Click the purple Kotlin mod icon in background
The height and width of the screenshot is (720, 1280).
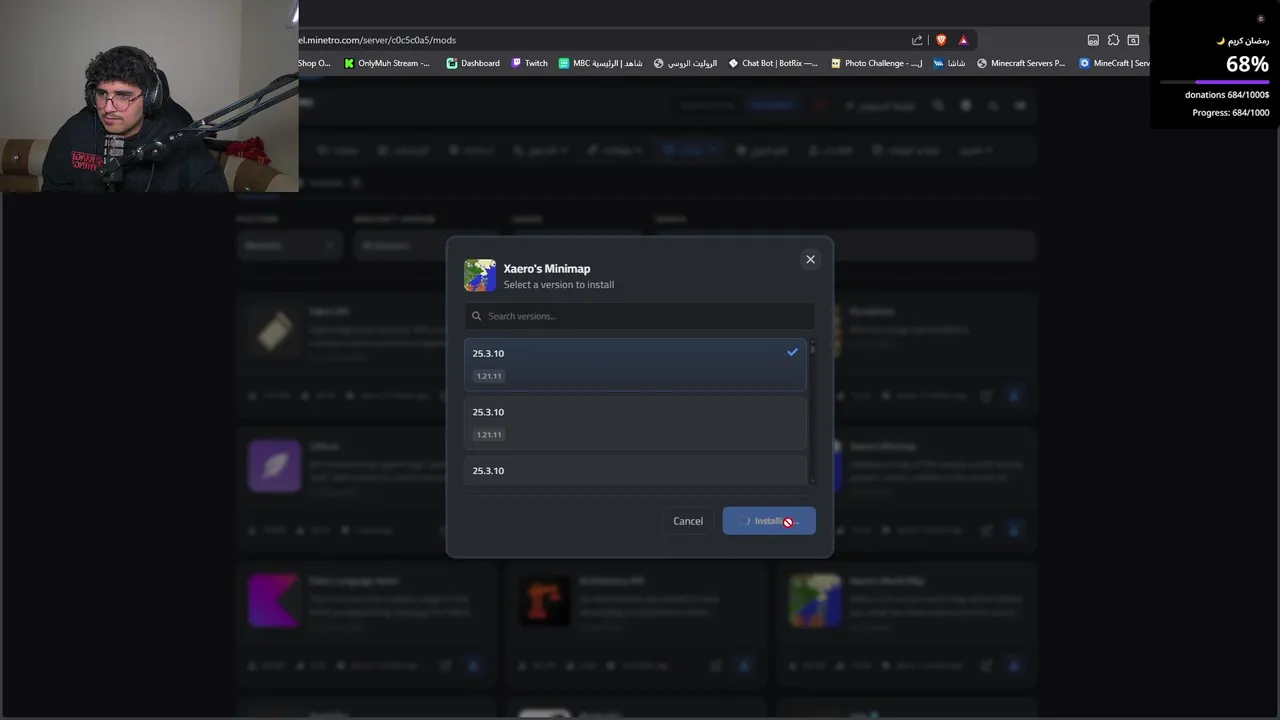[274, 601]
